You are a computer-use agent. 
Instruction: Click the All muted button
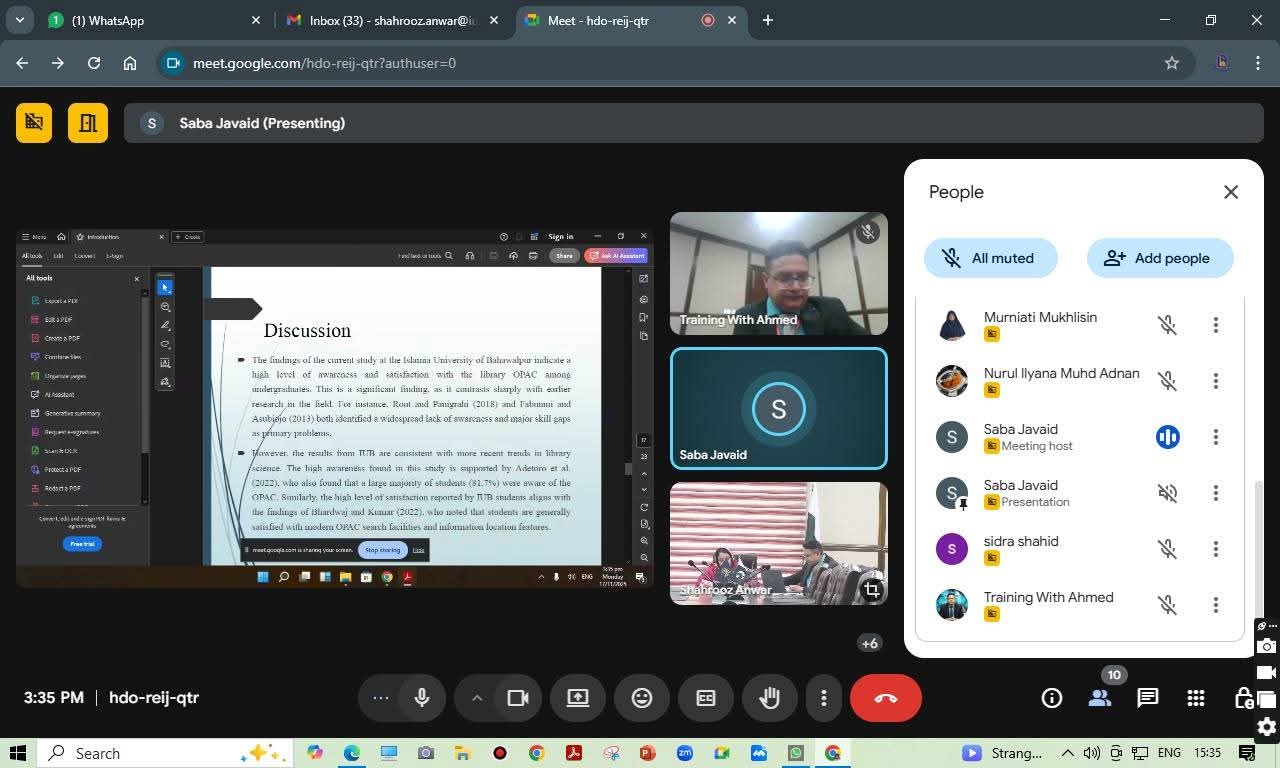point(990,258)
